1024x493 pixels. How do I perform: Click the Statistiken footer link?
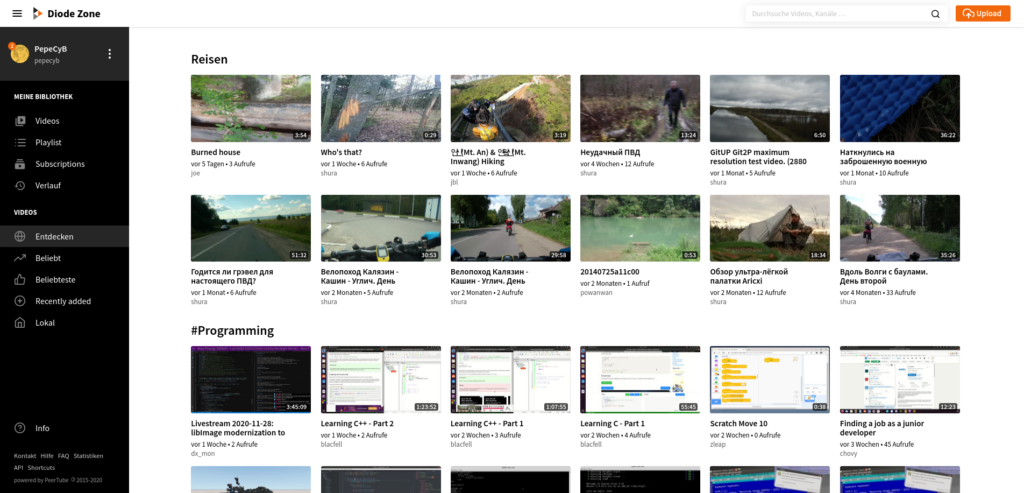pos(88,456)
